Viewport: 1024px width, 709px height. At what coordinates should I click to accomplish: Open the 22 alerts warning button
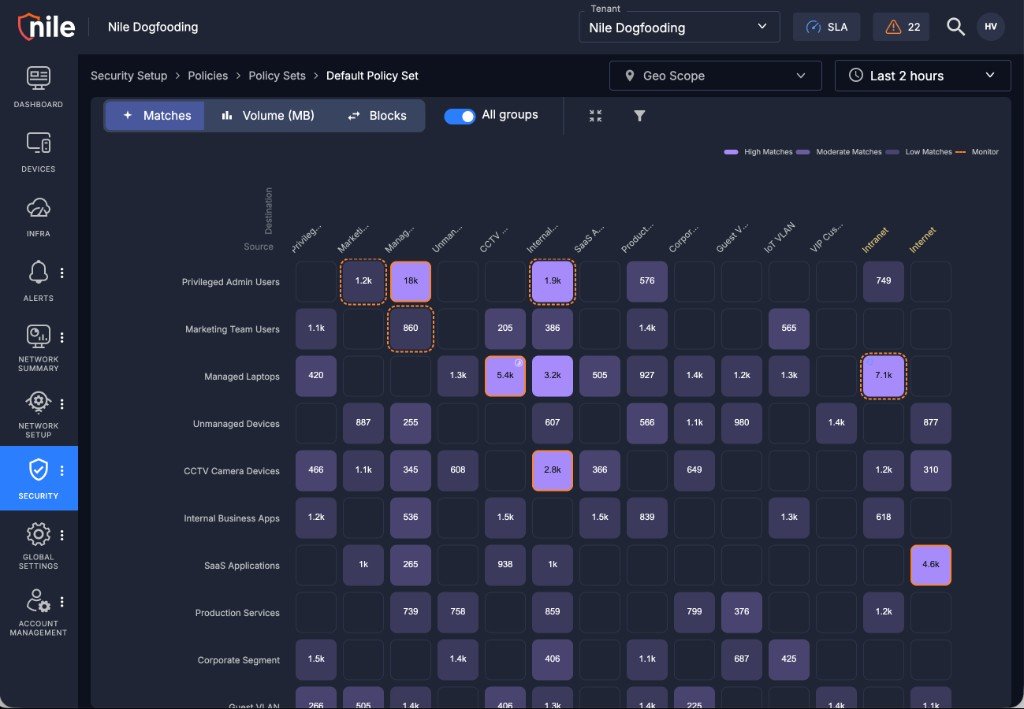[901, 27]
